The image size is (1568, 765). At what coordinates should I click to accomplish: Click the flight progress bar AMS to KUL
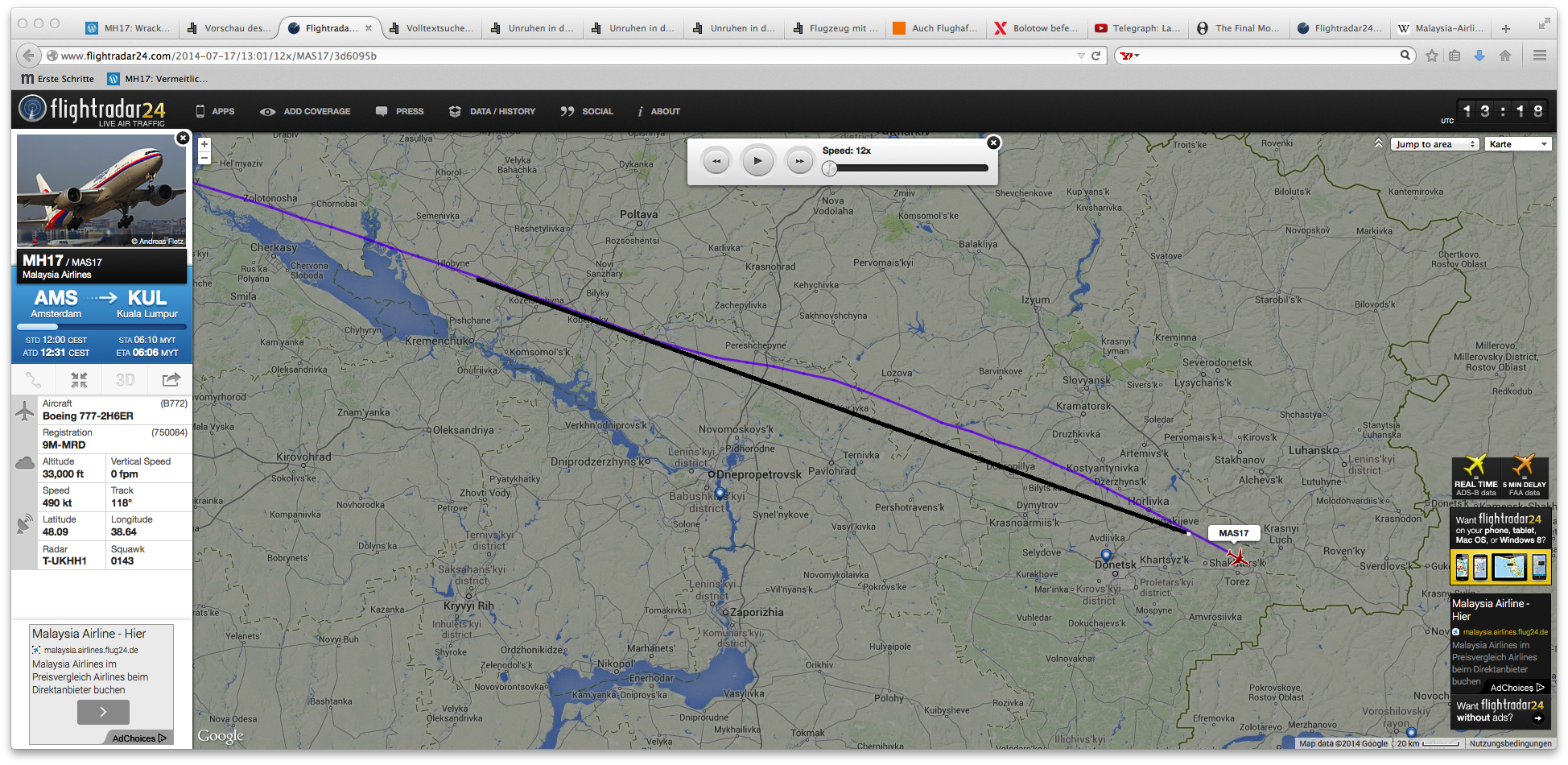pos(101,327)
